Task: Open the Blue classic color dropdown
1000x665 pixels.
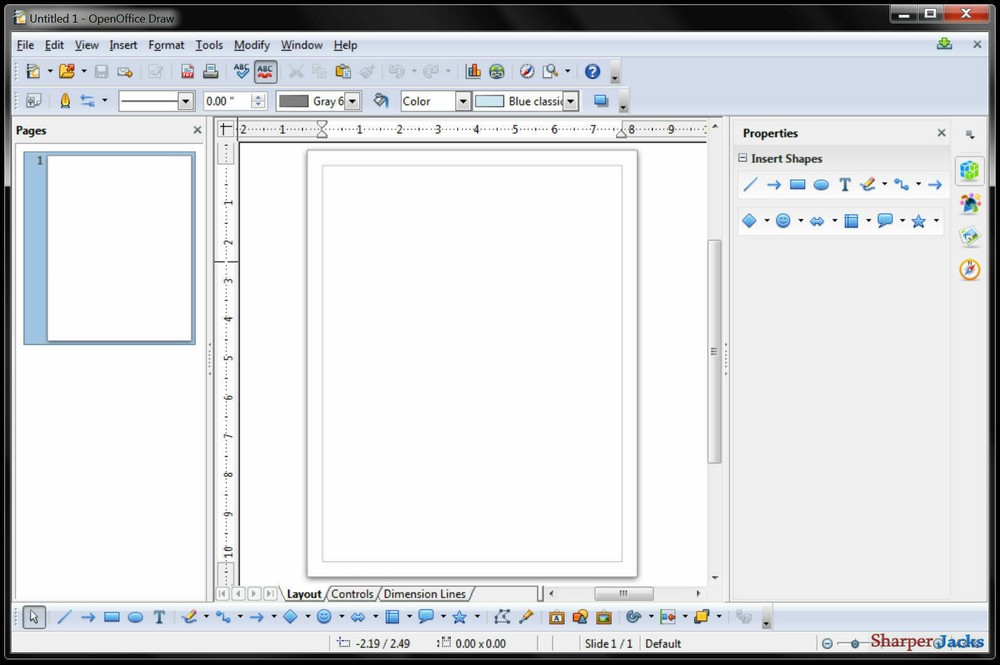Action: (x=570, y=100)
